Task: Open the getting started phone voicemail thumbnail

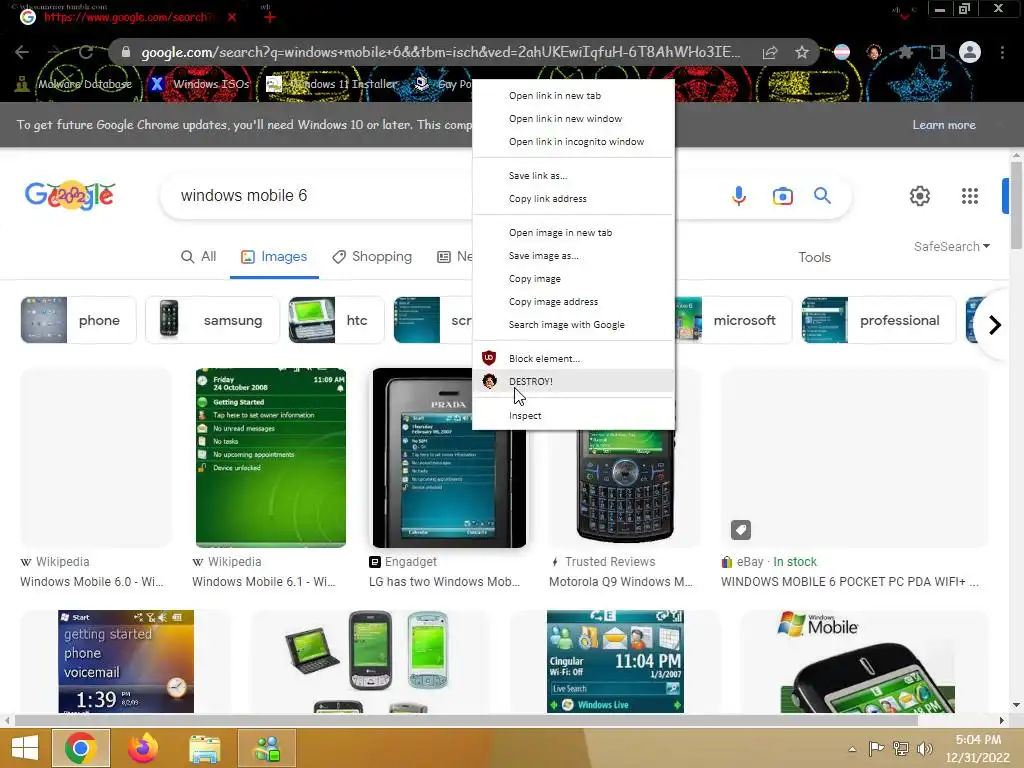Action: coord(126,662)
